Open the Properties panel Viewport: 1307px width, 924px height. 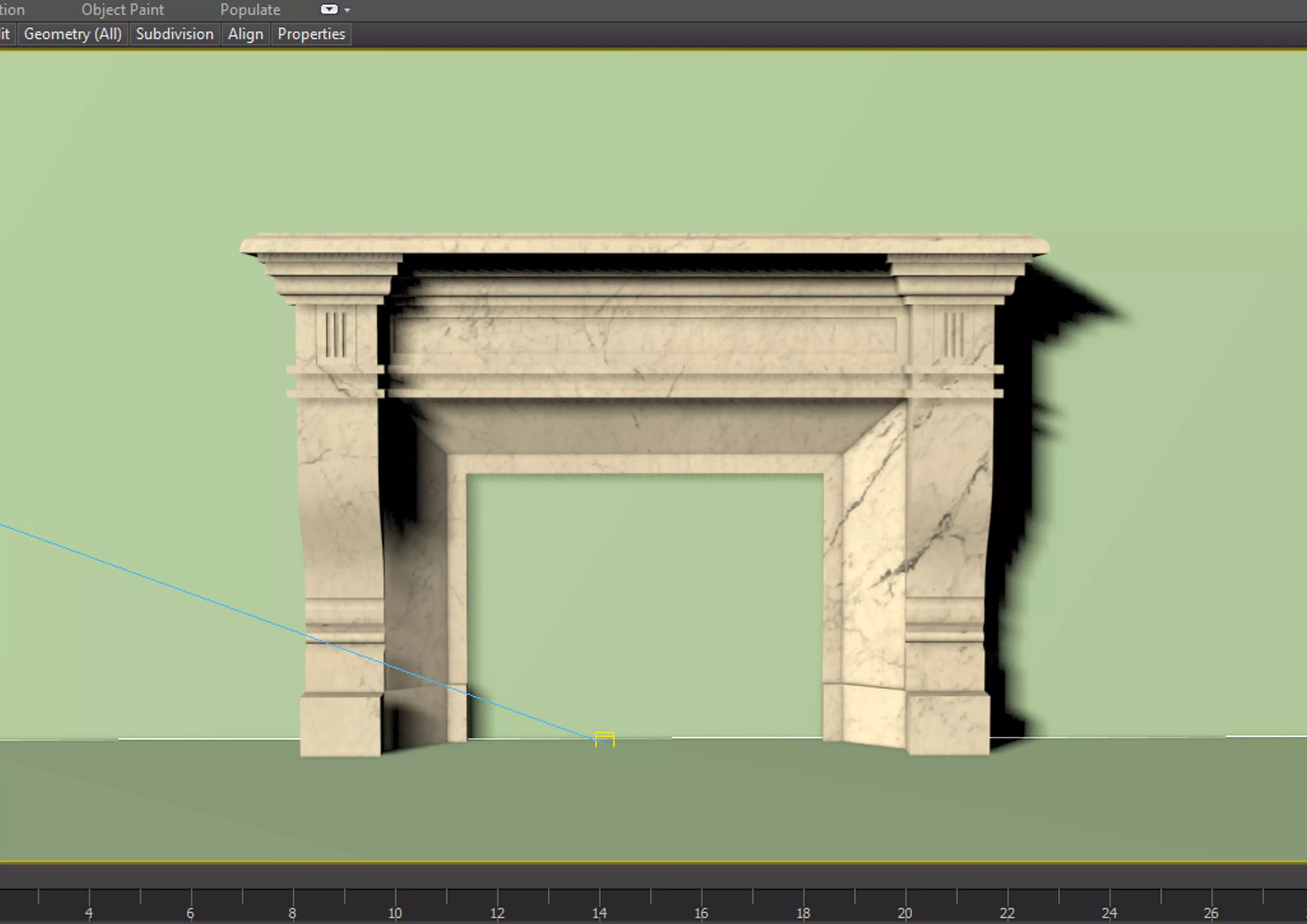(311, 34)
